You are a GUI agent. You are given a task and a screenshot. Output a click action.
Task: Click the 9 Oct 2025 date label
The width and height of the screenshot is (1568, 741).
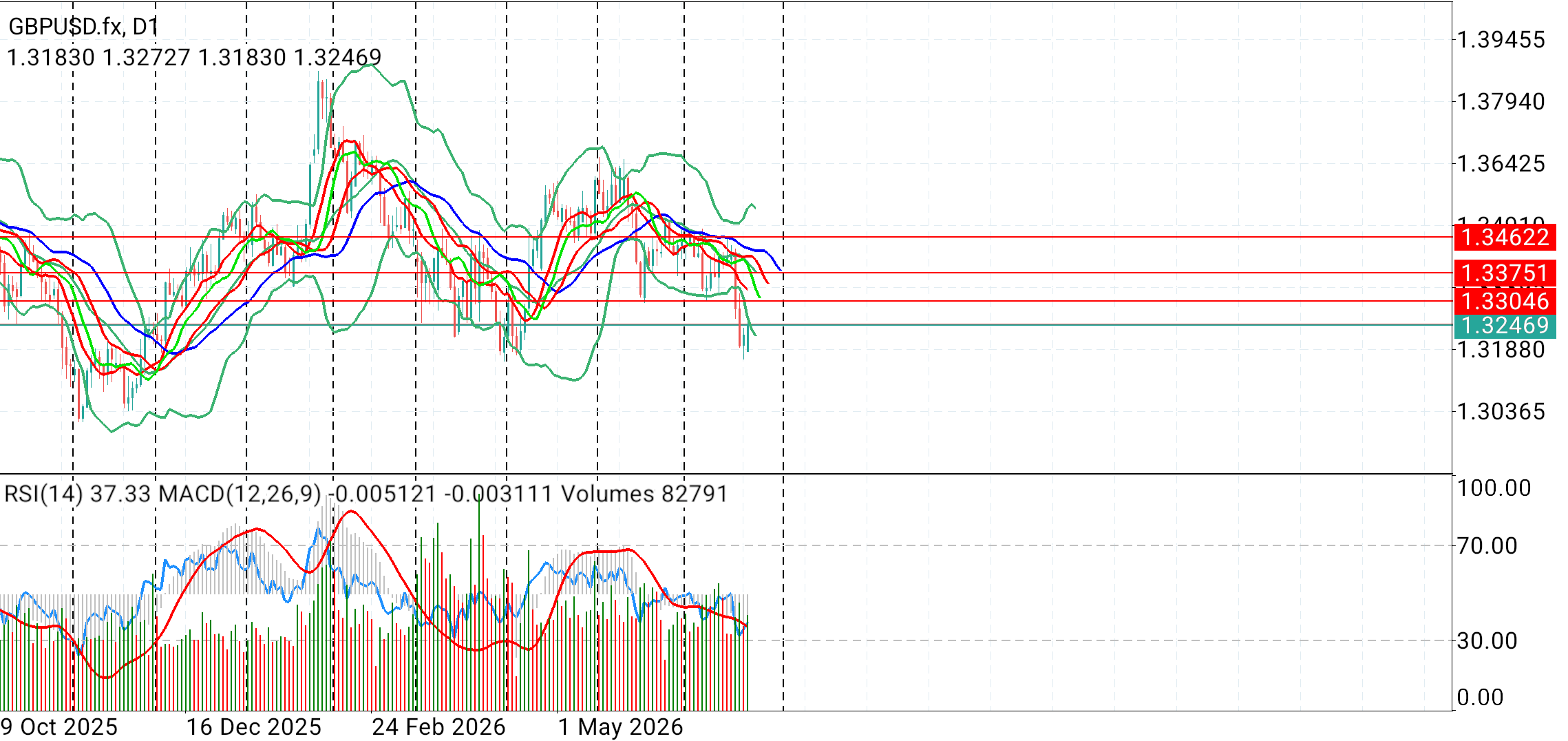point(59,727)
